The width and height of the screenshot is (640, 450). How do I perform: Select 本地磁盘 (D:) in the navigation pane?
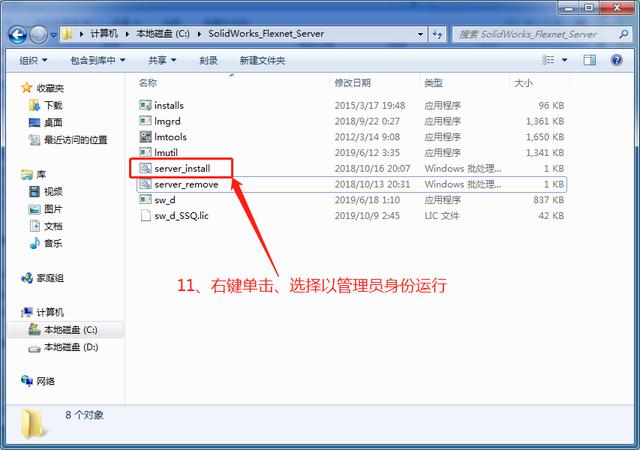[x=71, y=347]
